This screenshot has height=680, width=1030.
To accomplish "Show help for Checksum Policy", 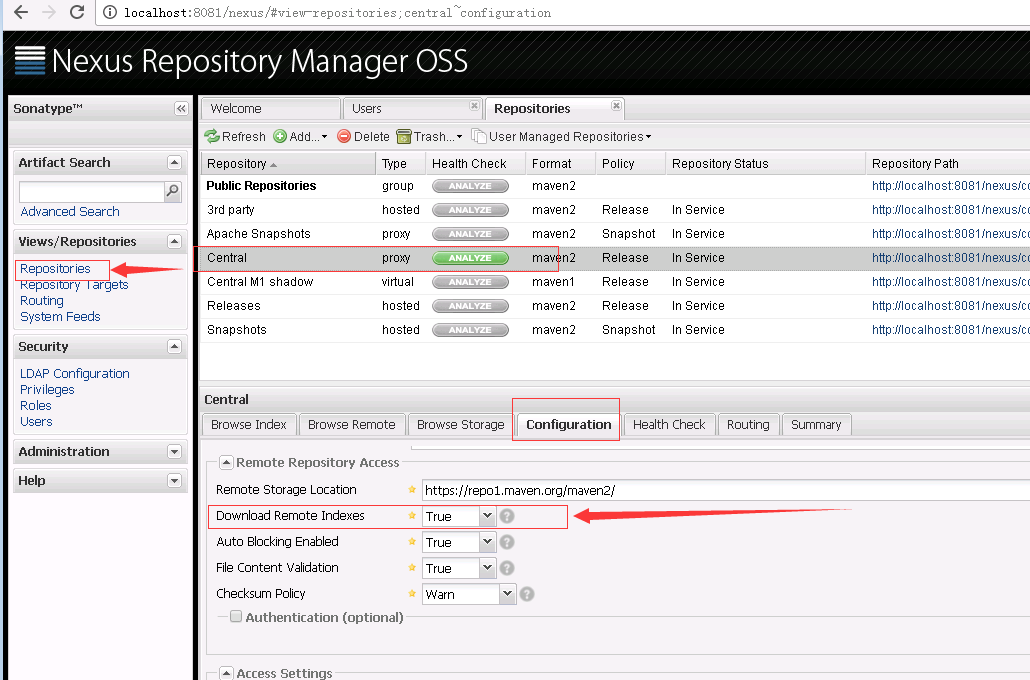I will pyautogui.click(x=527, y=595).
